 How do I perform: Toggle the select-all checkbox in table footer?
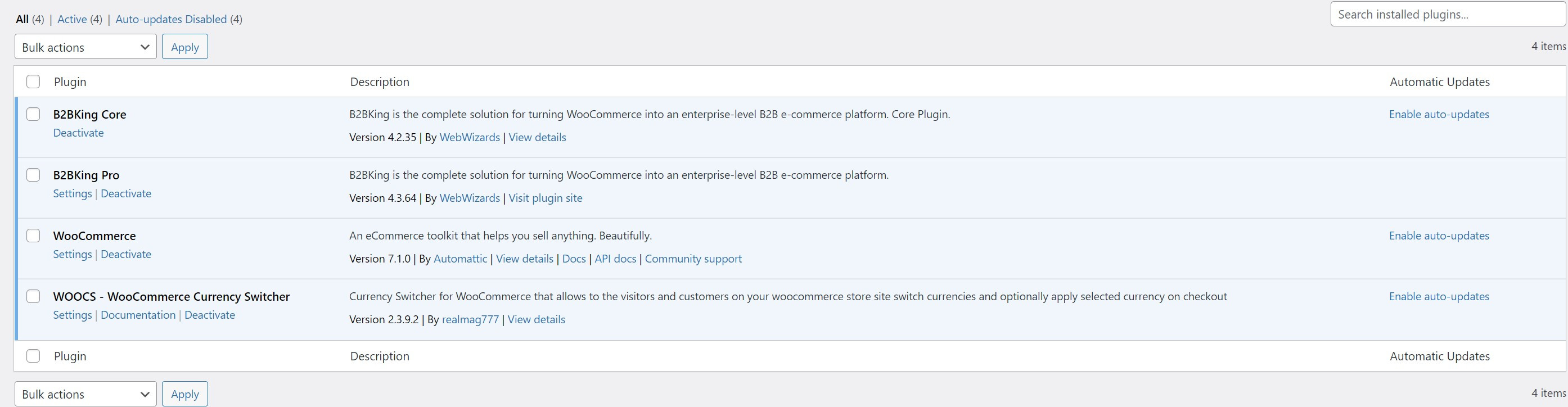pyautogui.click(x=34, y=356)
